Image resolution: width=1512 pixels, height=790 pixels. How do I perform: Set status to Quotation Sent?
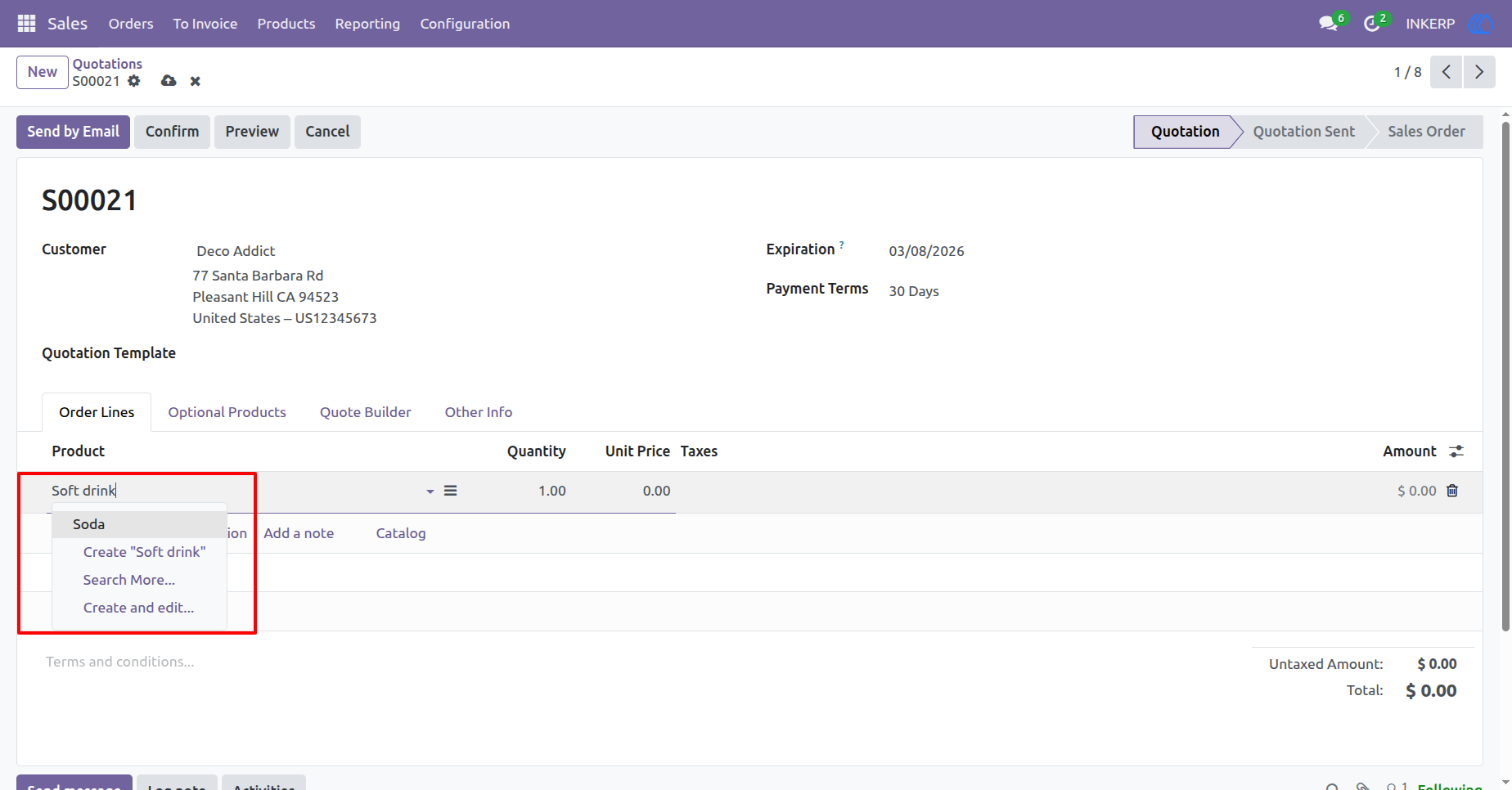[x=1303, y=132]
